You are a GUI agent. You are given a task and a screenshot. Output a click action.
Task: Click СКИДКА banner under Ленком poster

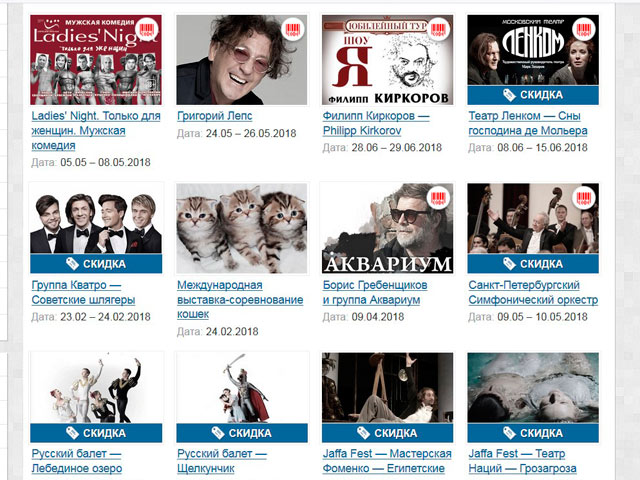click(533, 95)
